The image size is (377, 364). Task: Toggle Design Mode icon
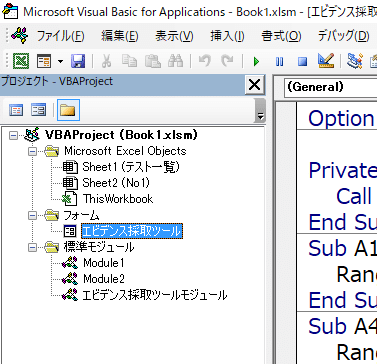(x=326, y=61)
